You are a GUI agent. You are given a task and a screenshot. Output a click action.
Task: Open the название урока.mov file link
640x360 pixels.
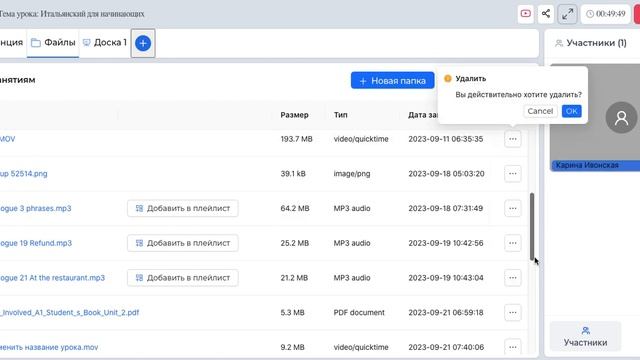pos(49,347)
